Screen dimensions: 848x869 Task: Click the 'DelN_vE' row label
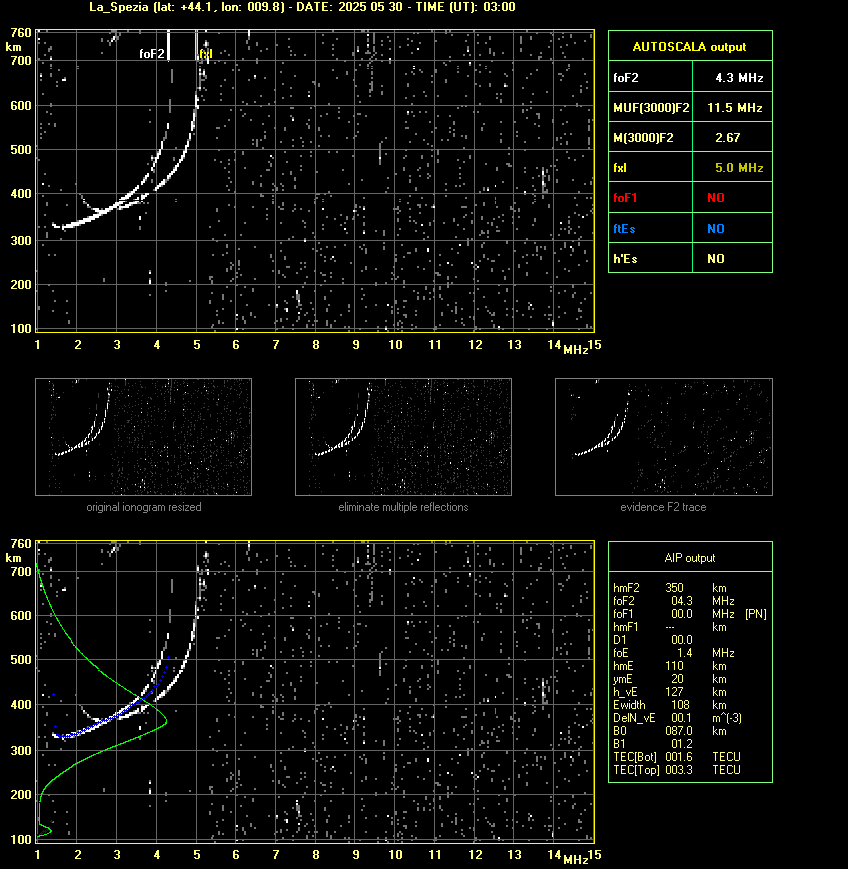click(x=634, y=718)
